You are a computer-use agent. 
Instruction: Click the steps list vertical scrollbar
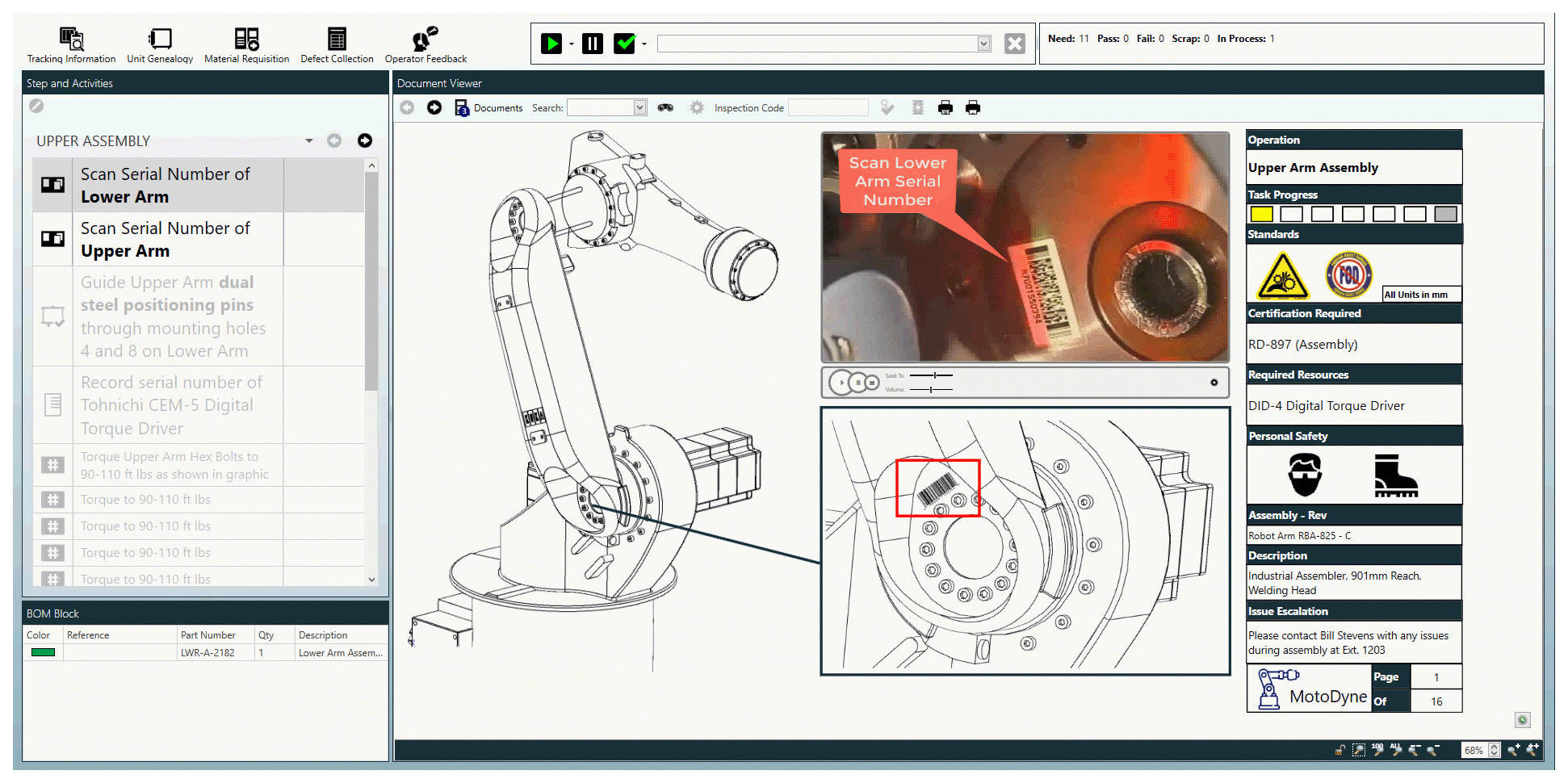click(371, 282)
